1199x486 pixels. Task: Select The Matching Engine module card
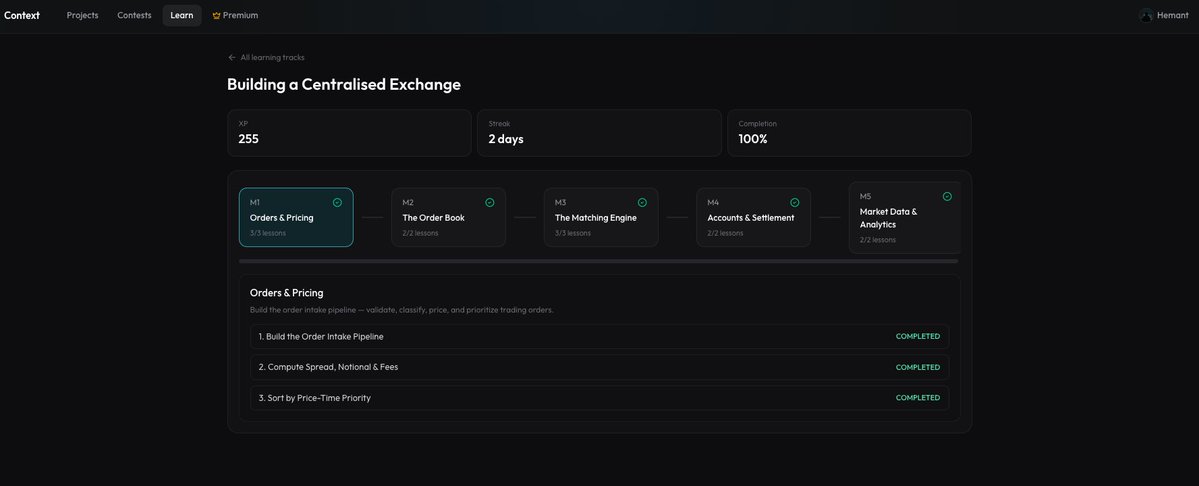(x=600, y=217)
